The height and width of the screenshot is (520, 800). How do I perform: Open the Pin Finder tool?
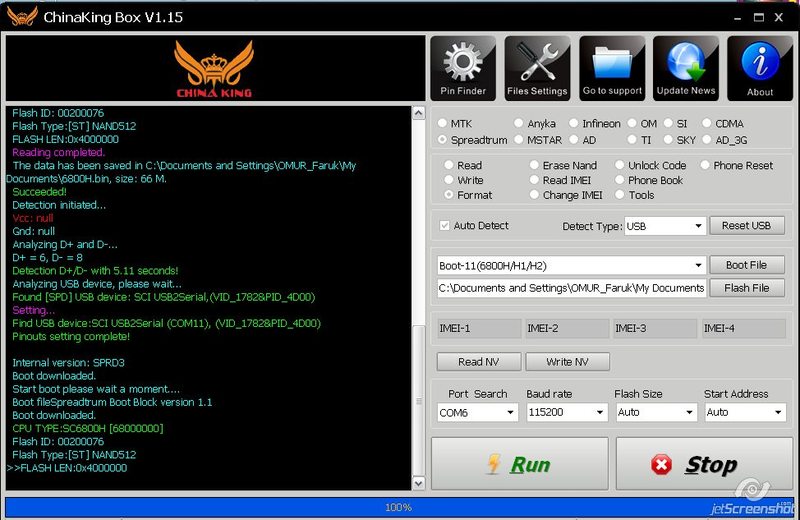(463, 68)
